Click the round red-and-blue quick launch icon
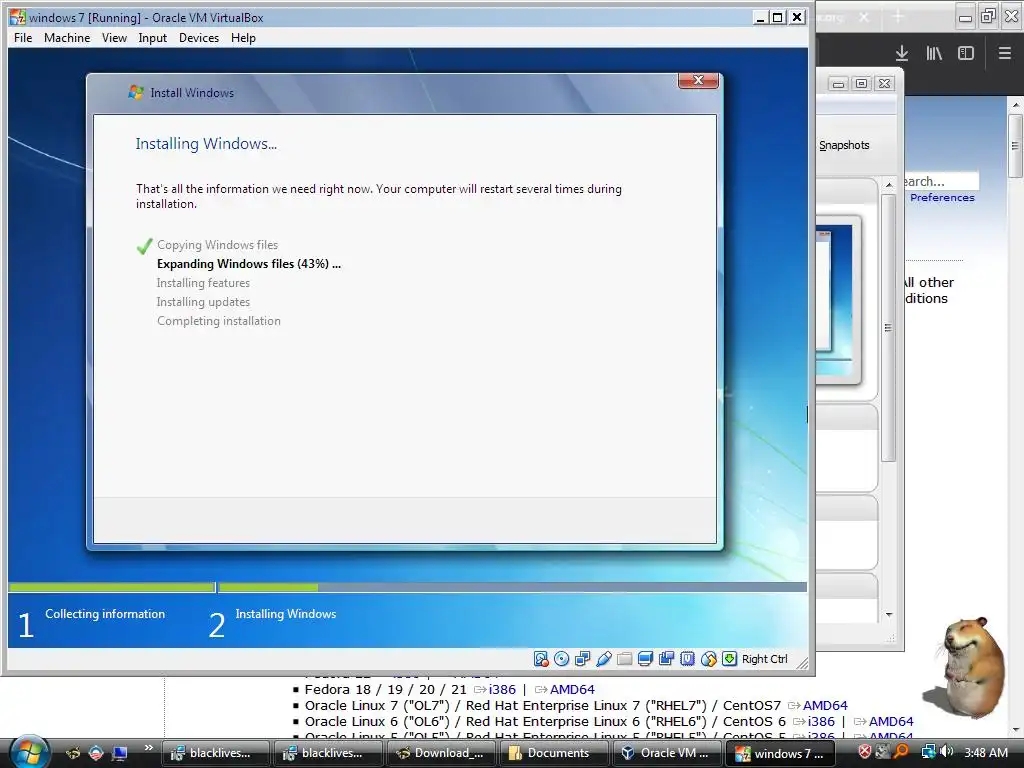1024x768 pixels. (96, 753)
